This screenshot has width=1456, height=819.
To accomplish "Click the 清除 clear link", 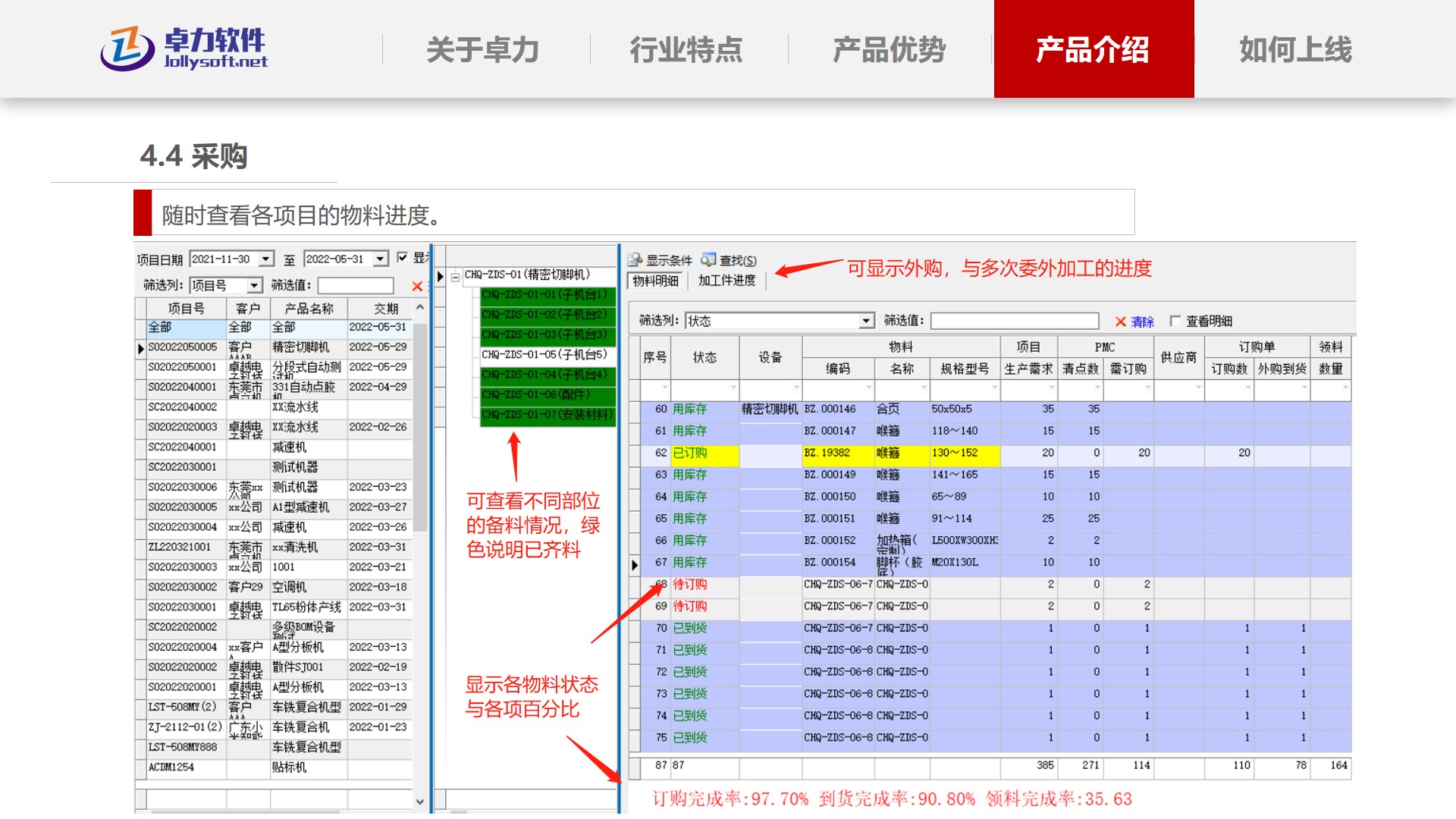I will point(1142,322).
